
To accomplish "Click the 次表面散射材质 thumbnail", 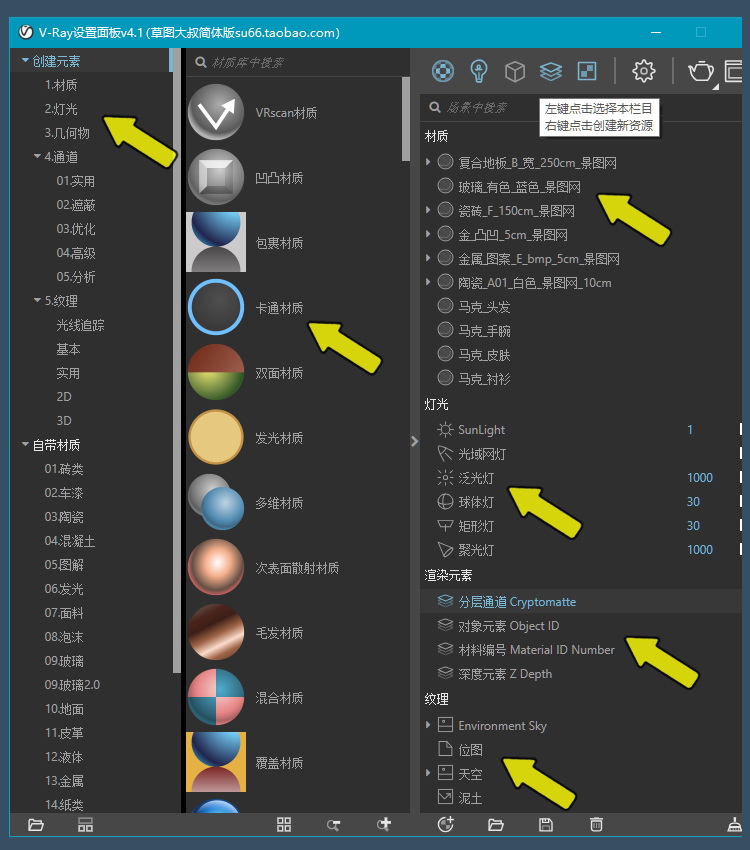I will tap(216, 567).
